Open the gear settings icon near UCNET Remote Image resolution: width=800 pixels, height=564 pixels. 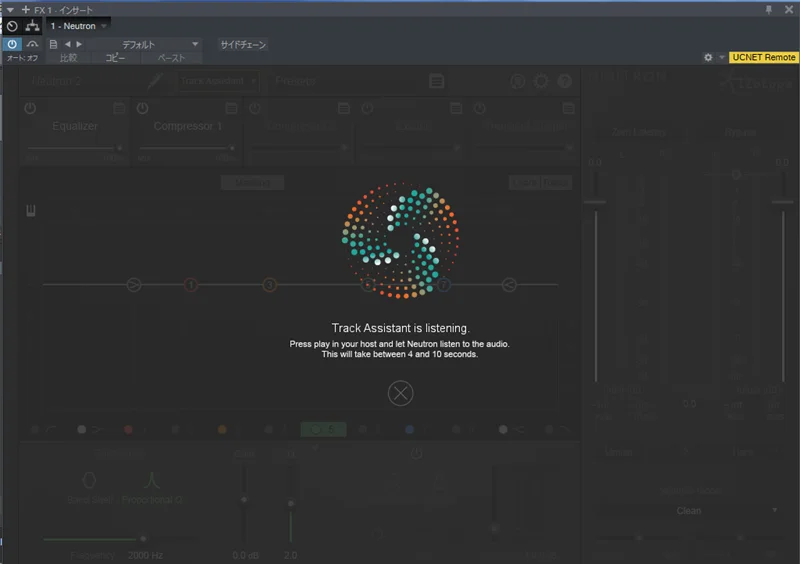pos(708,58)
